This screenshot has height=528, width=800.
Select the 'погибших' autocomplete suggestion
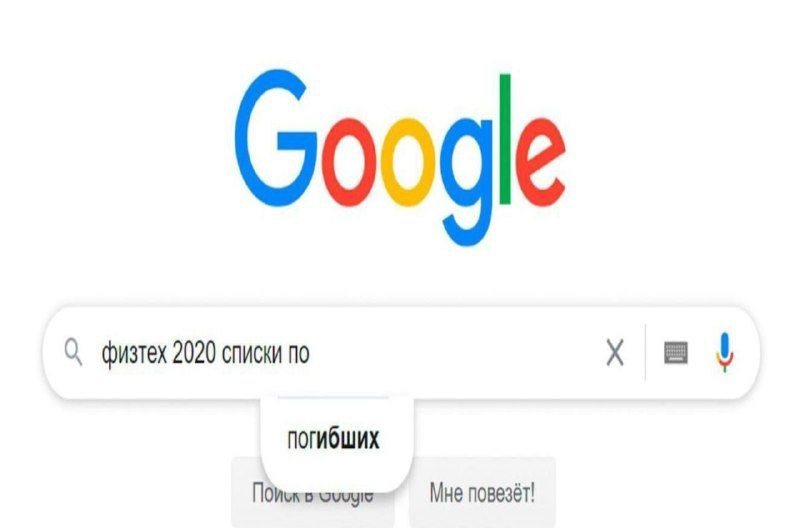pyautogui.click(x=333, y=439)
